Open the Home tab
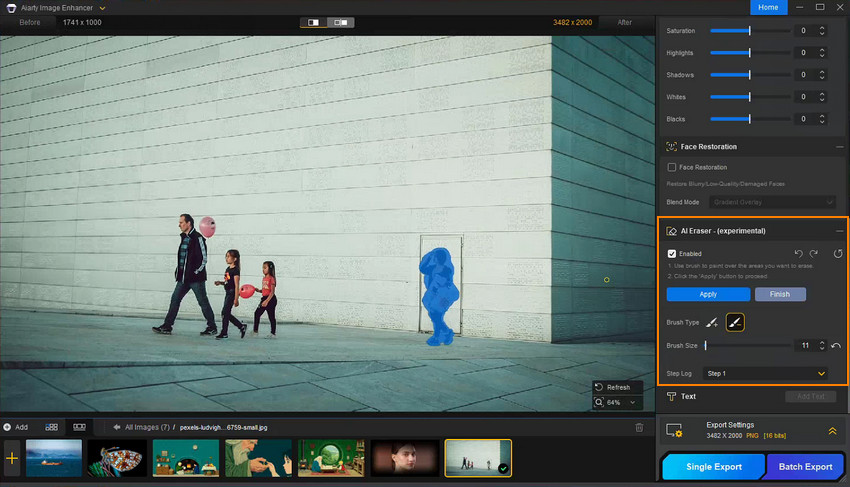 768,7
